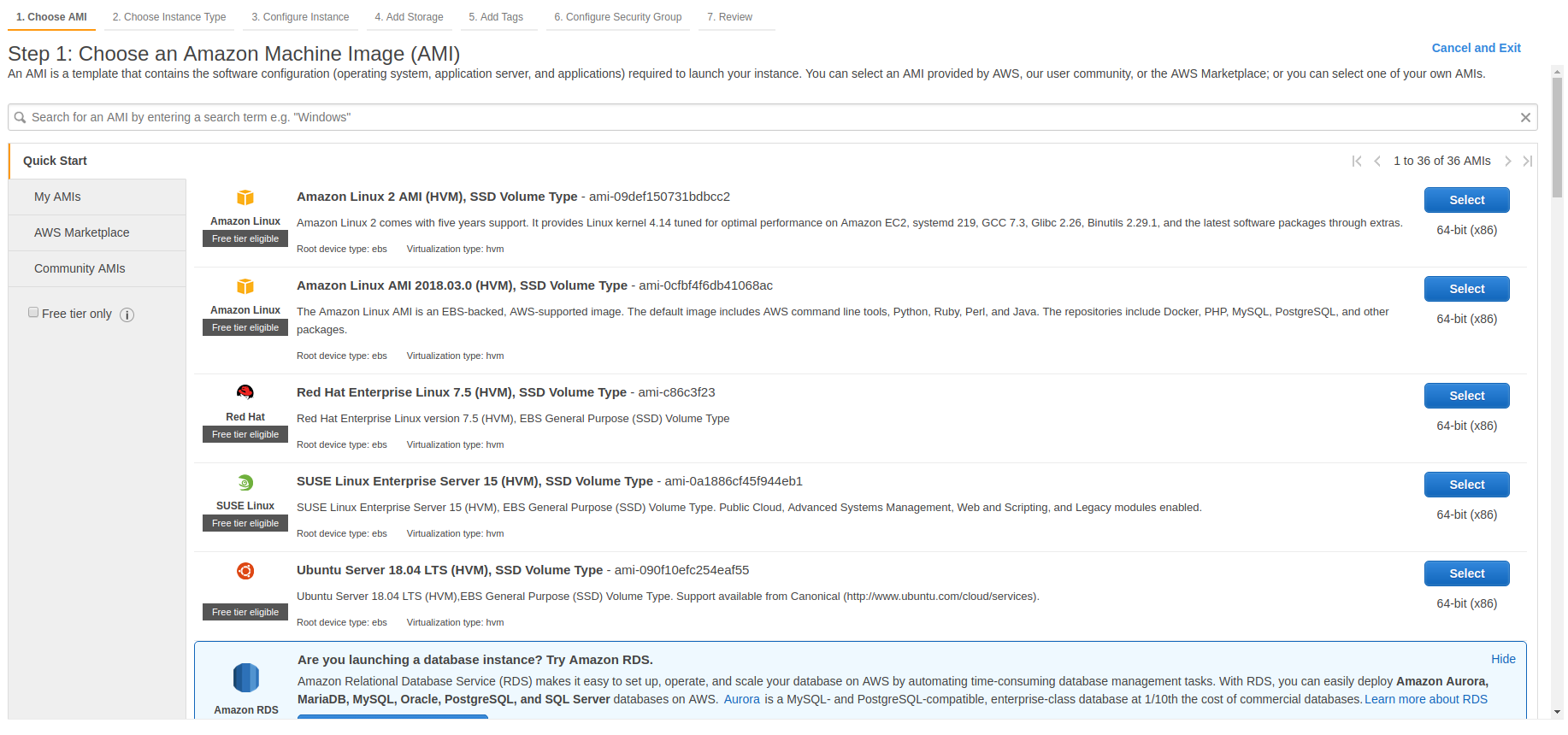Select Red Hat Enterprise Linux 7.5
This screenshot has height=735, width=1568.
pyautogui.click(x=1467, y=396)
